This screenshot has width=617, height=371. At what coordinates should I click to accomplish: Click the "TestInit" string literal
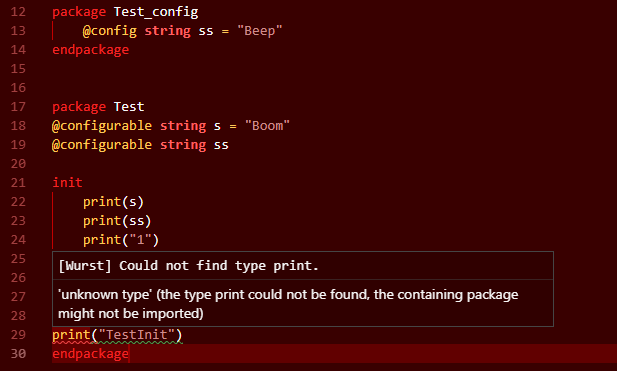[x=137, y=335]
